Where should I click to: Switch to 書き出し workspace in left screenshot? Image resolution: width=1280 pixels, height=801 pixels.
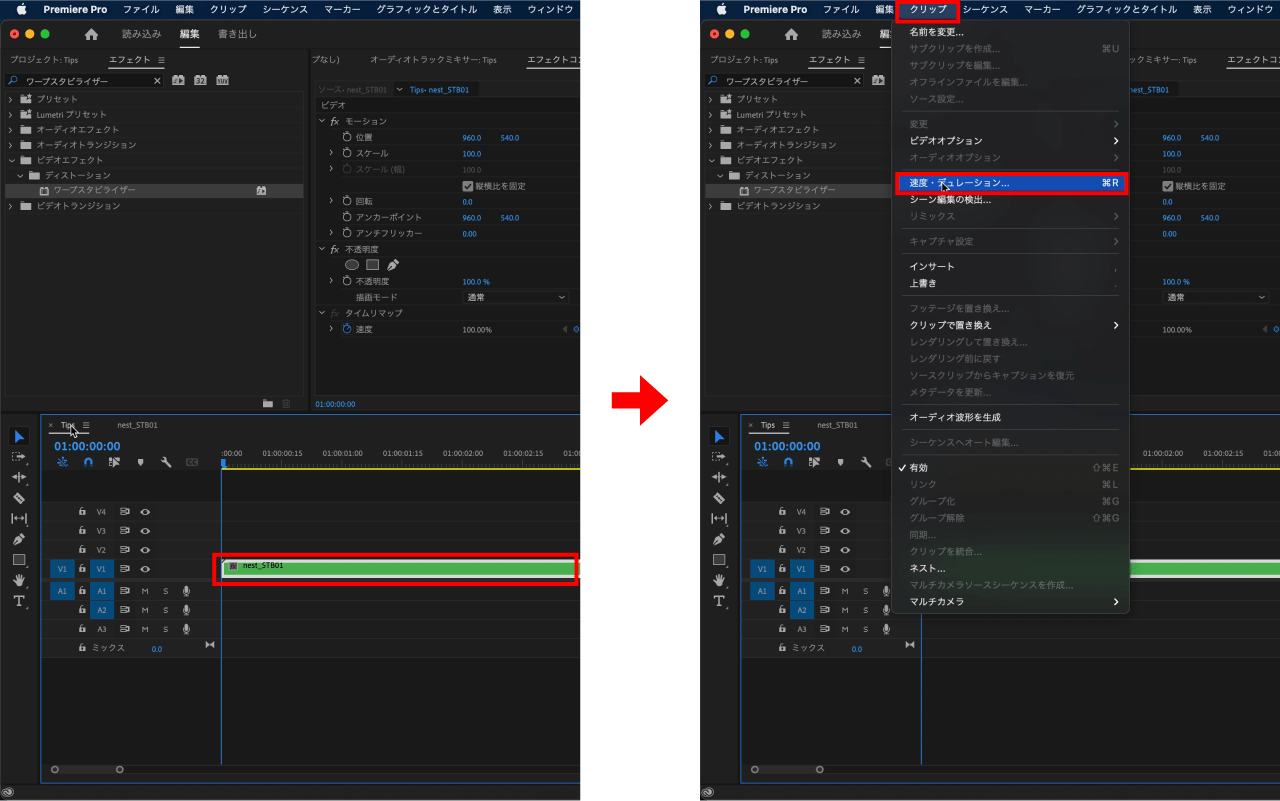pyautogui.click(x=237, y=34)
